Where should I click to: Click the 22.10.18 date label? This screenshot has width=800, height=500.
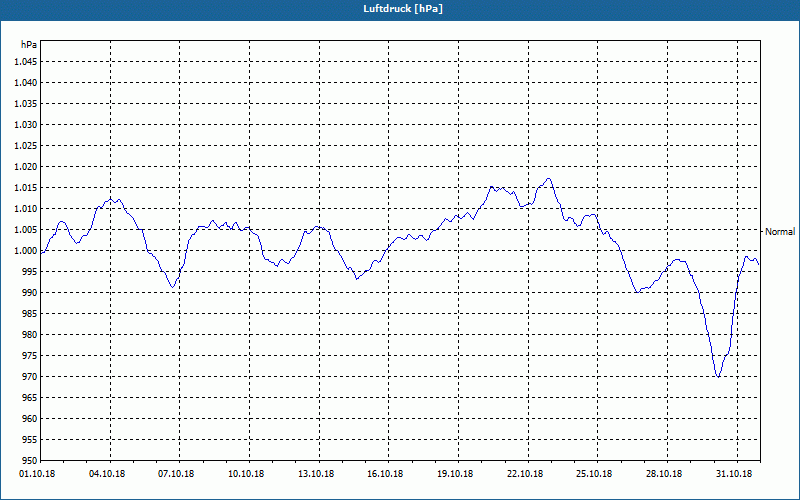point(525,474)
